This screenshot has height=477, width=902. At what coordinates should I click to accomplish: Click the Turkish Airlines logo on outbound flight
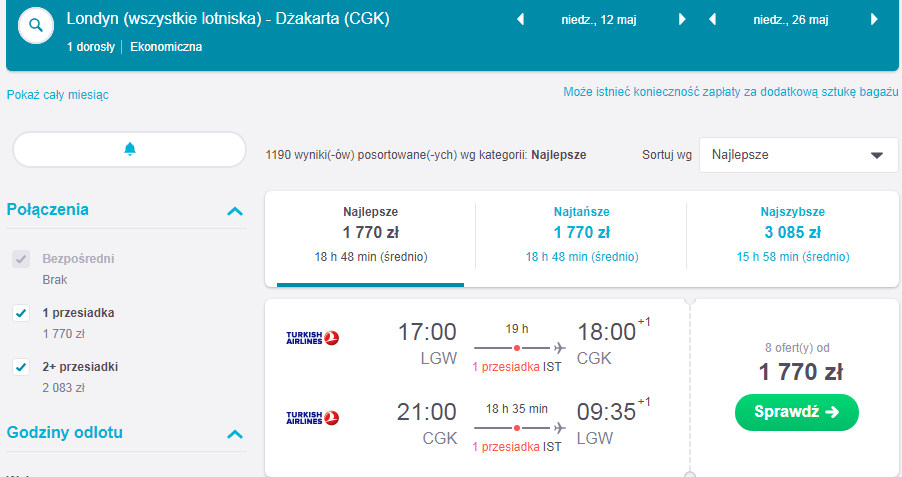312,338
